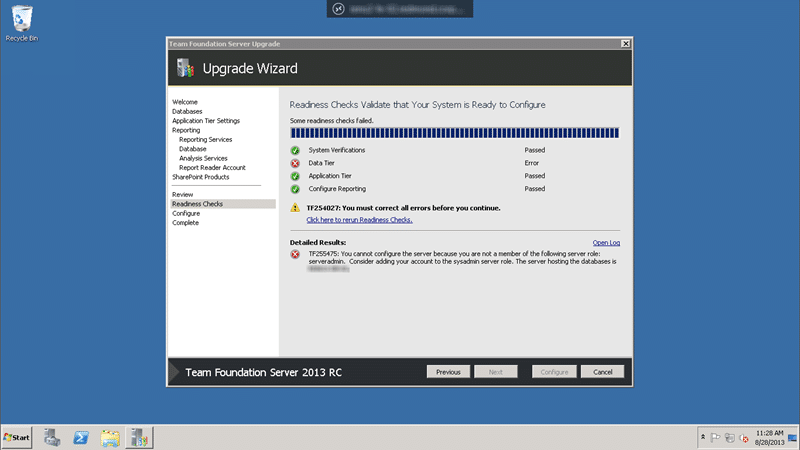
Task: Click the Configure button in the footer
Action: coord(554,372)
